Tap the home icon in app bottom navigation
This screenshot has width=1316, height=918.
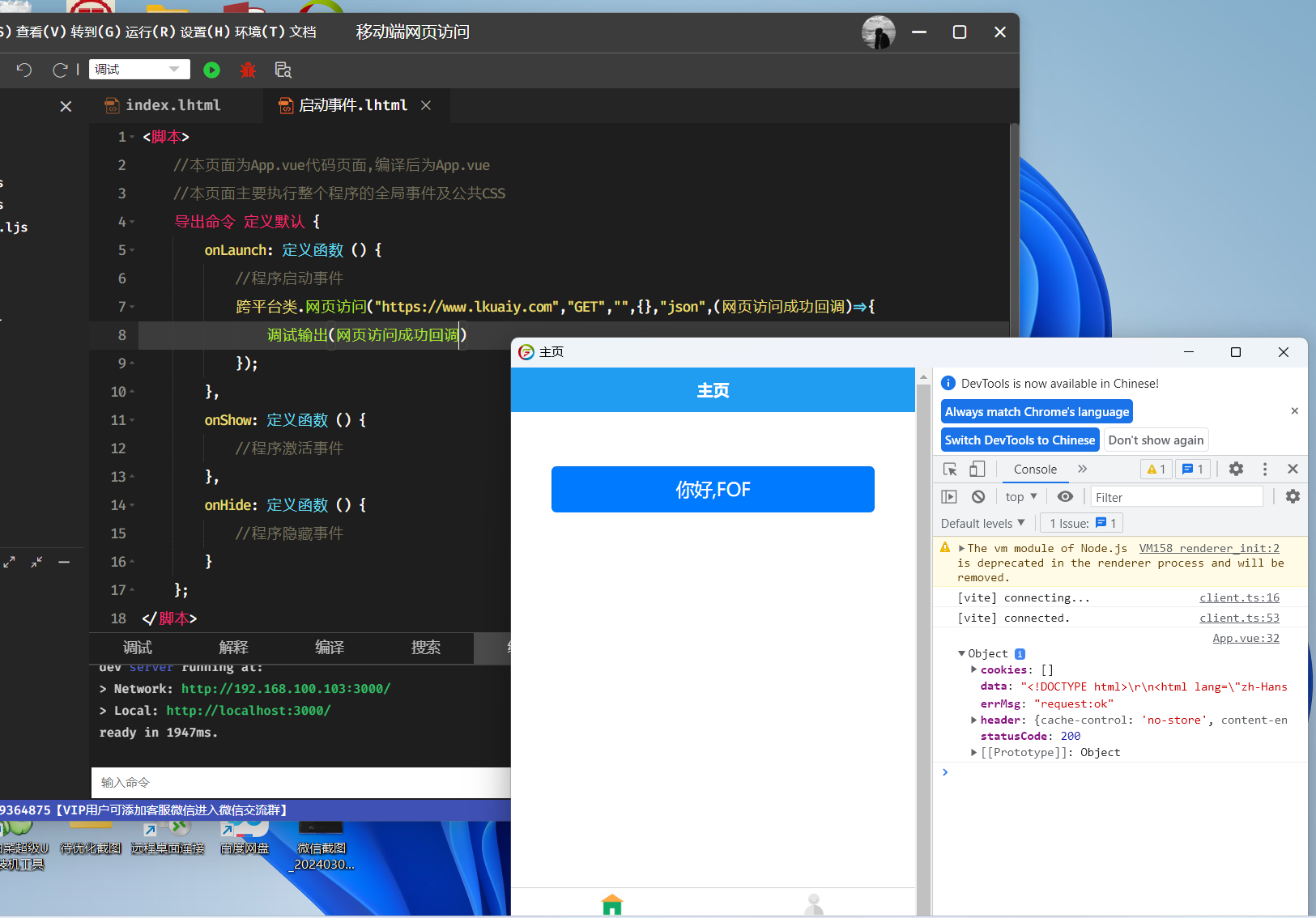coord(612,904)
